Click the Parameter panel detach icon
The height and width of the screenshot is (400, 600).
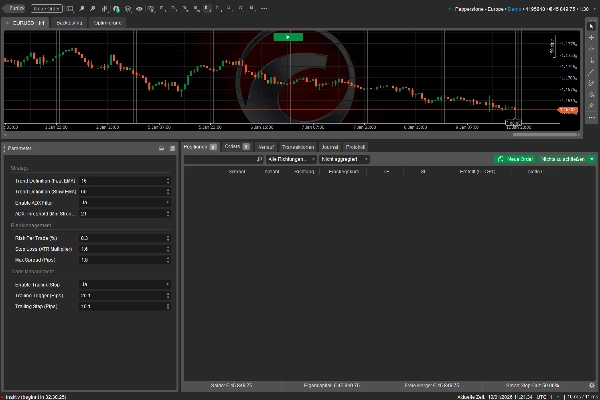click(161, 149)
